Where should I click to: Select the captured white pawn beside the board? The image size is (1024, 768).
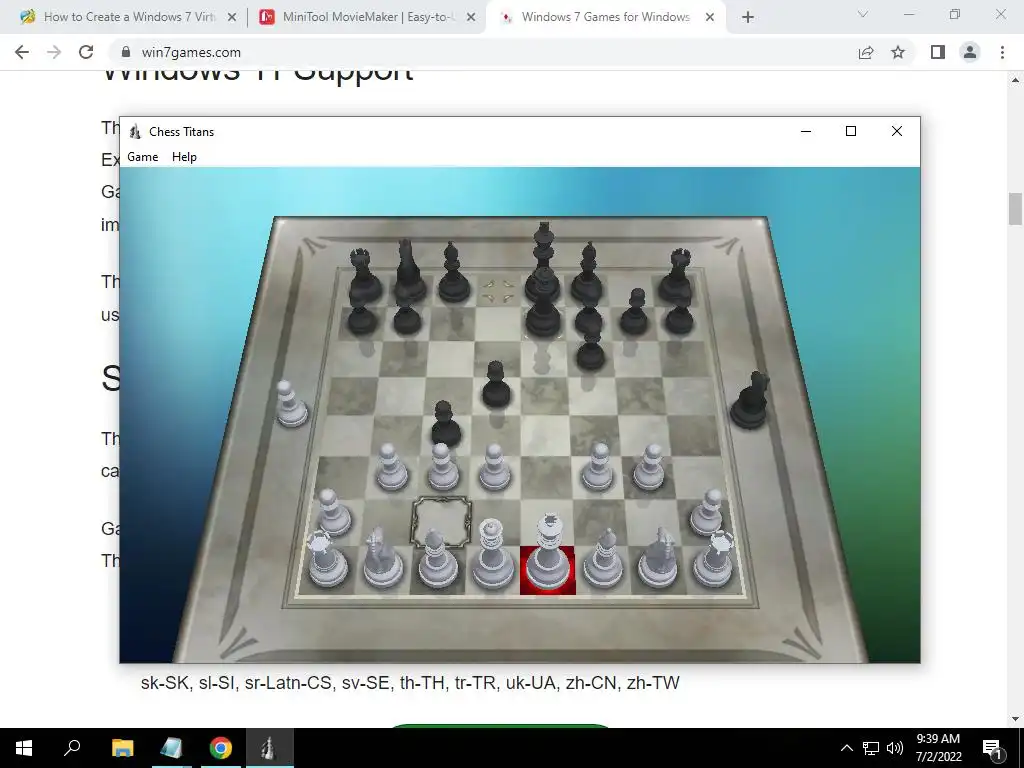[x=290, y=404]
